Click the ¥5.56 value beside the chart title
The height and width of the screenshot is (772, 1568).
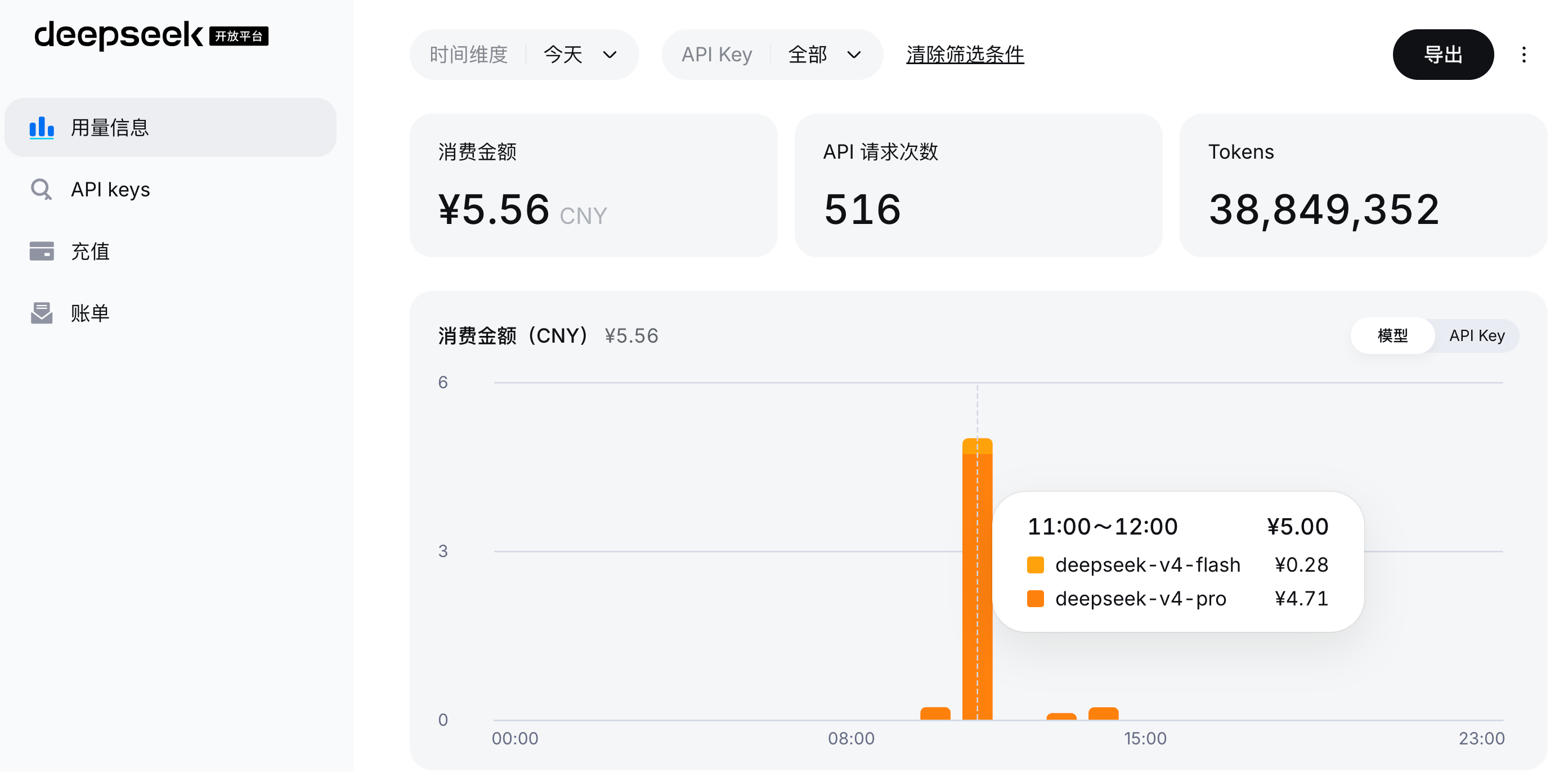pyautogui.click(x=631, y=336)
